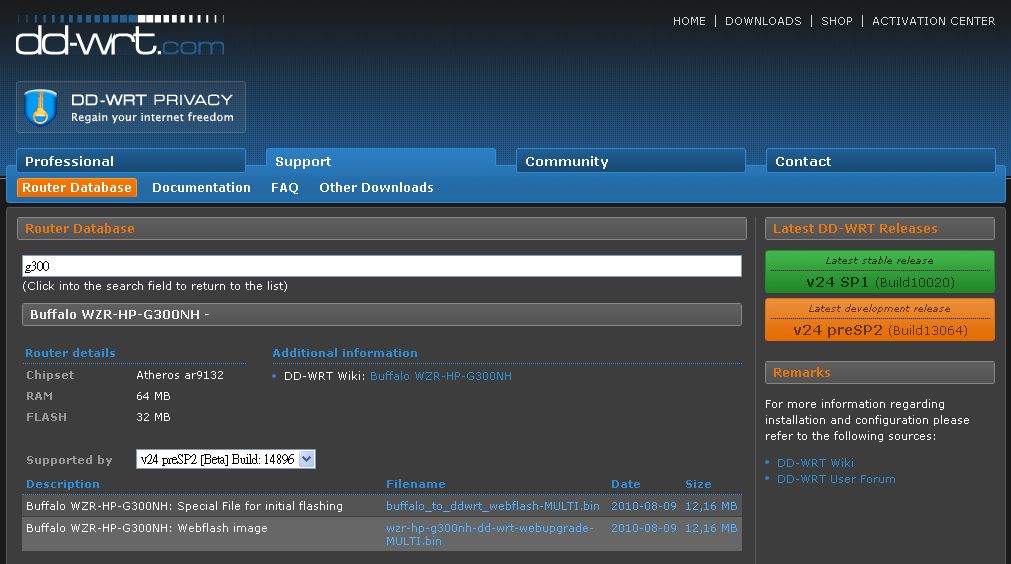Image resolution: width=1011 pixels, height=564 pixels.
Task: Open DOWNLOADS in the top navigation
Action: pos(763,21)
